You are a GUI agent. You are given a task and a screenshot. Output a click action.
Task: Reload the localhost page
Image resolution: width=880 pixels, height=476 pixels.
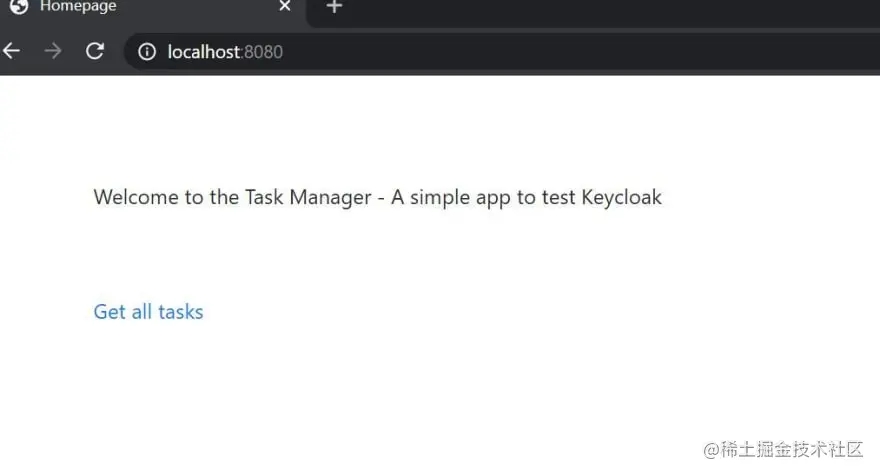point(95,51)
